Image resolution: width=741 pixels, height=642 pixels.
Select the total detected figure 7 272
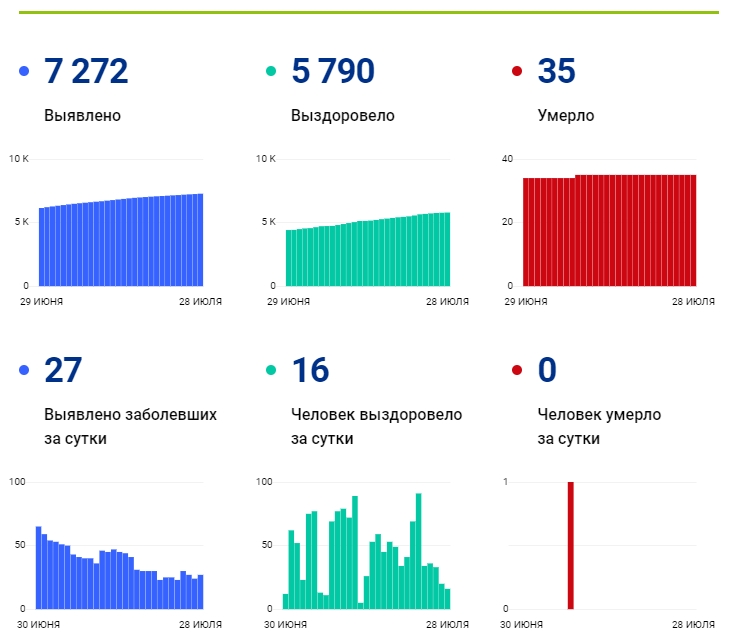86,71
